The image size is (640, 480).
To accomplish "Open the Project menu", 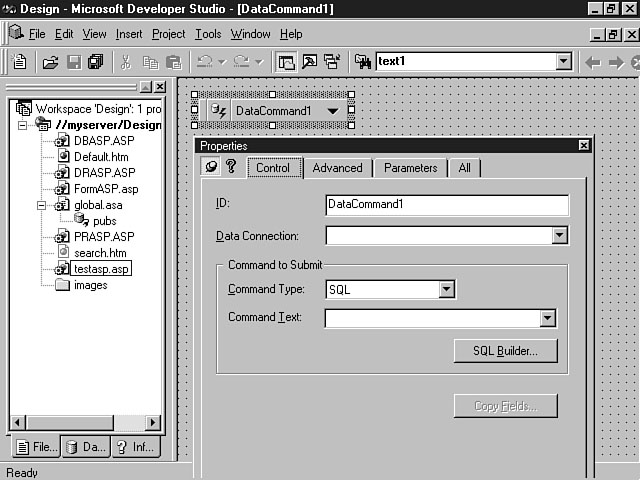I will [x=168, y=34].
